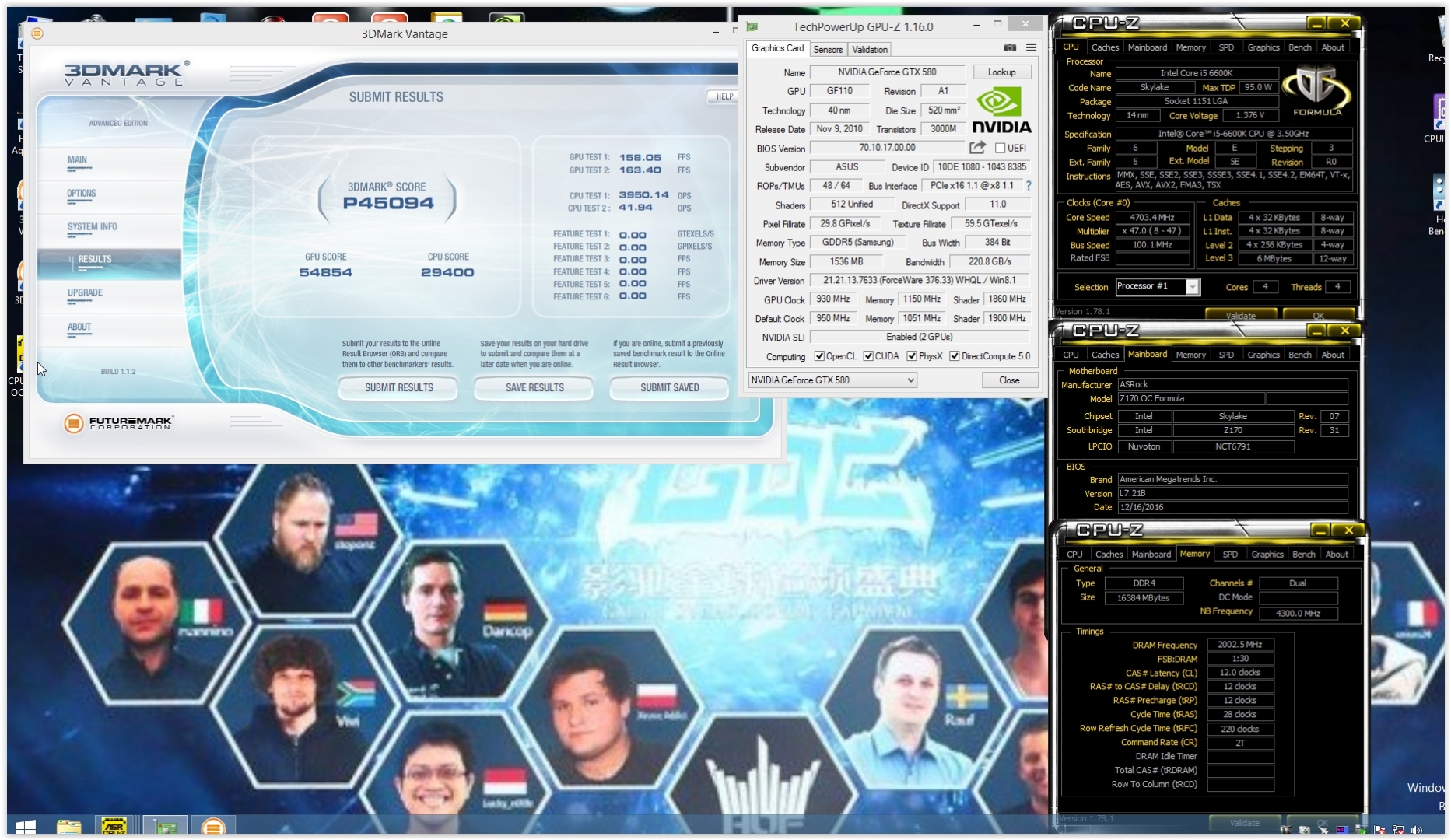This screenshot has width=1451, height=840.
Task: Click the 3DMark Vantage logo
Action: pyautogui.click(x=125, y=74)
